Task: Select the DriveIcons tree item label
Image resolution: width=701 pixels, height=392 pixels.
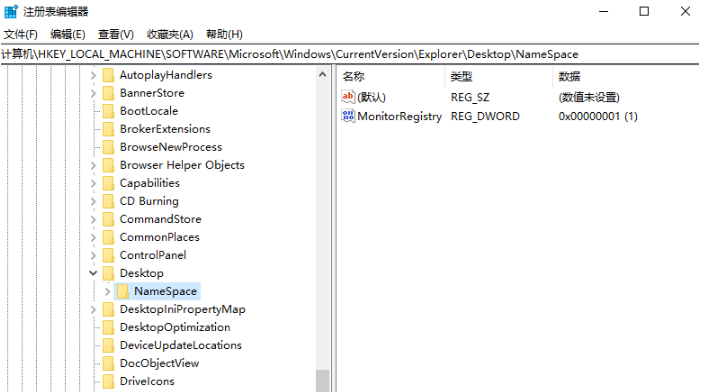Action: coord(147,381)
